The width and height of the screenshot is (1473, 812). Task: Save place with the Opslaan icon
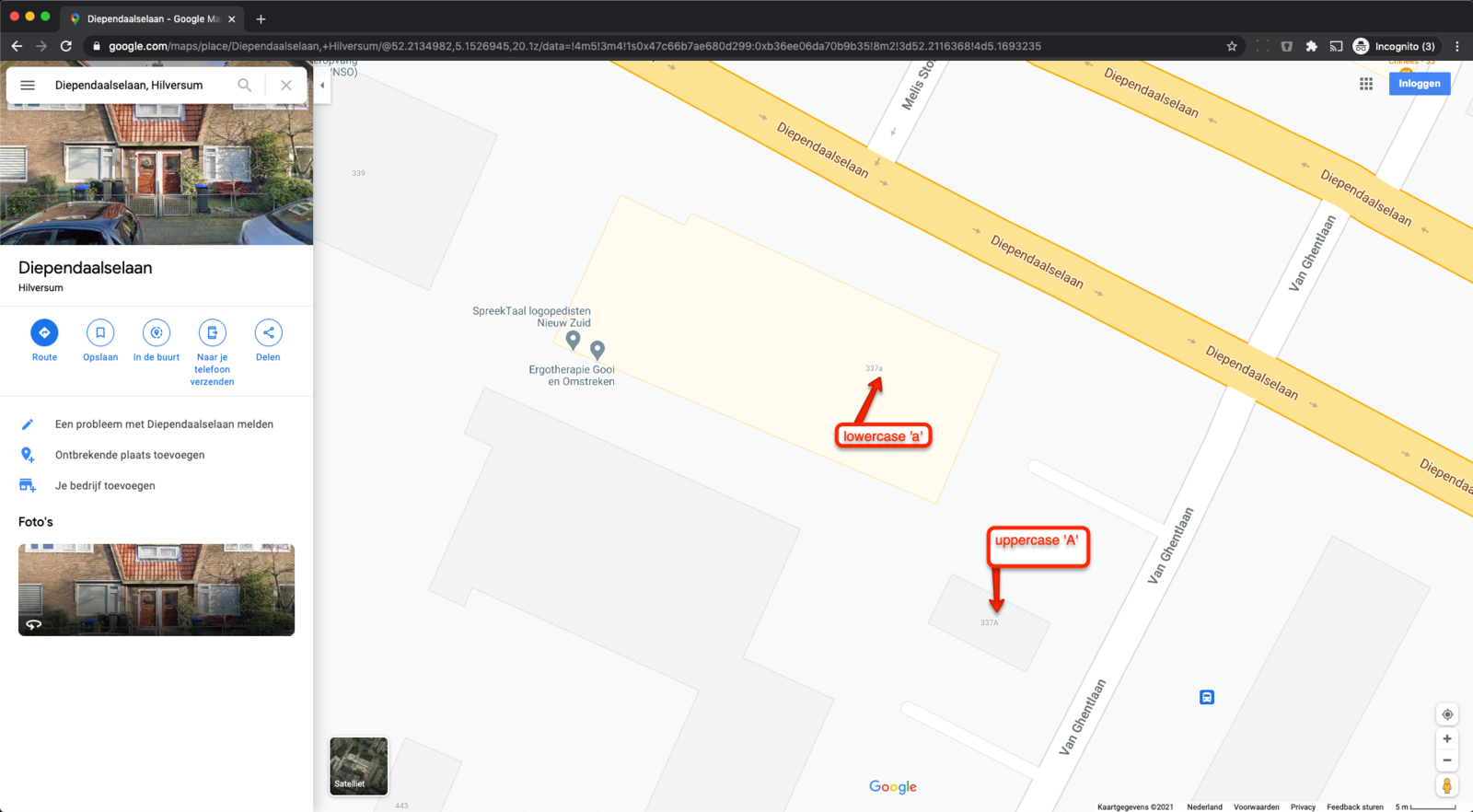click(100, 332)
